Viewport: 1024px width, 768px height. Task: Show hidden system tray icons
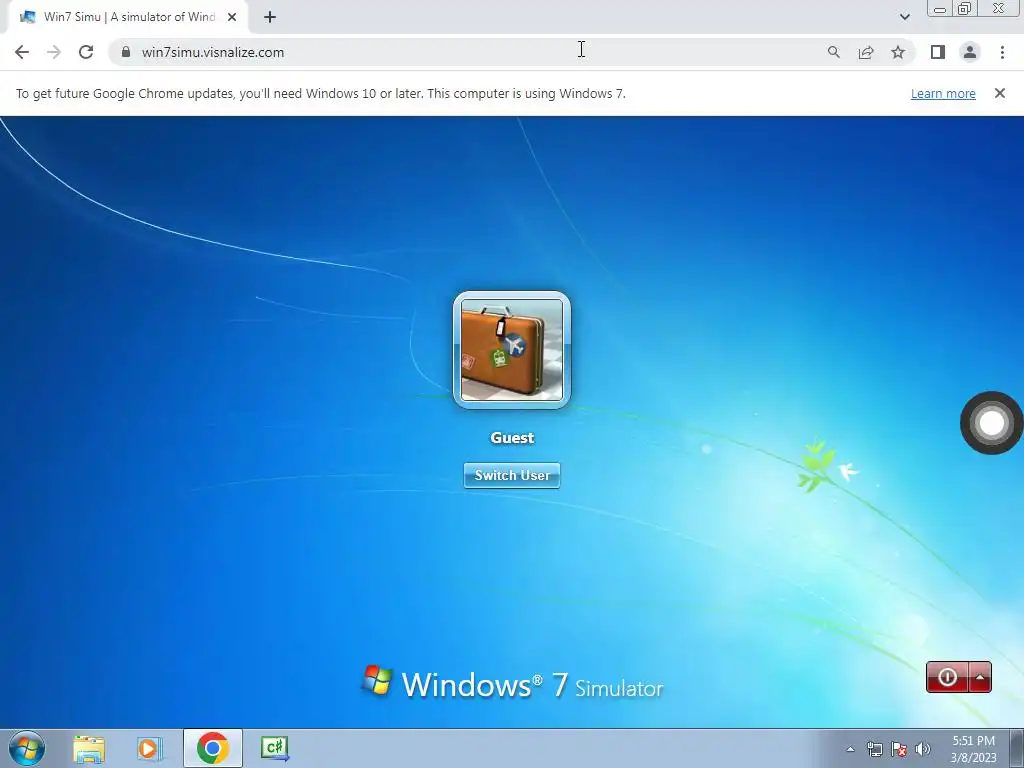click(850, 749)
